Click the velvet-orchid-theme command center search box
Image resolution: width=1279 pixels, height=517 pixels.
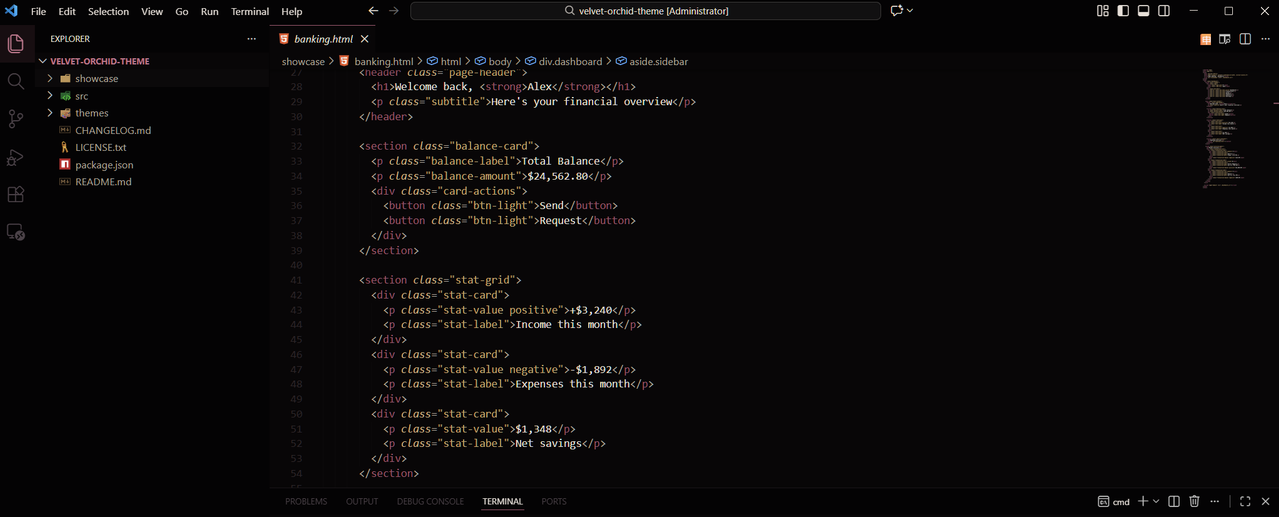point(645,11)
